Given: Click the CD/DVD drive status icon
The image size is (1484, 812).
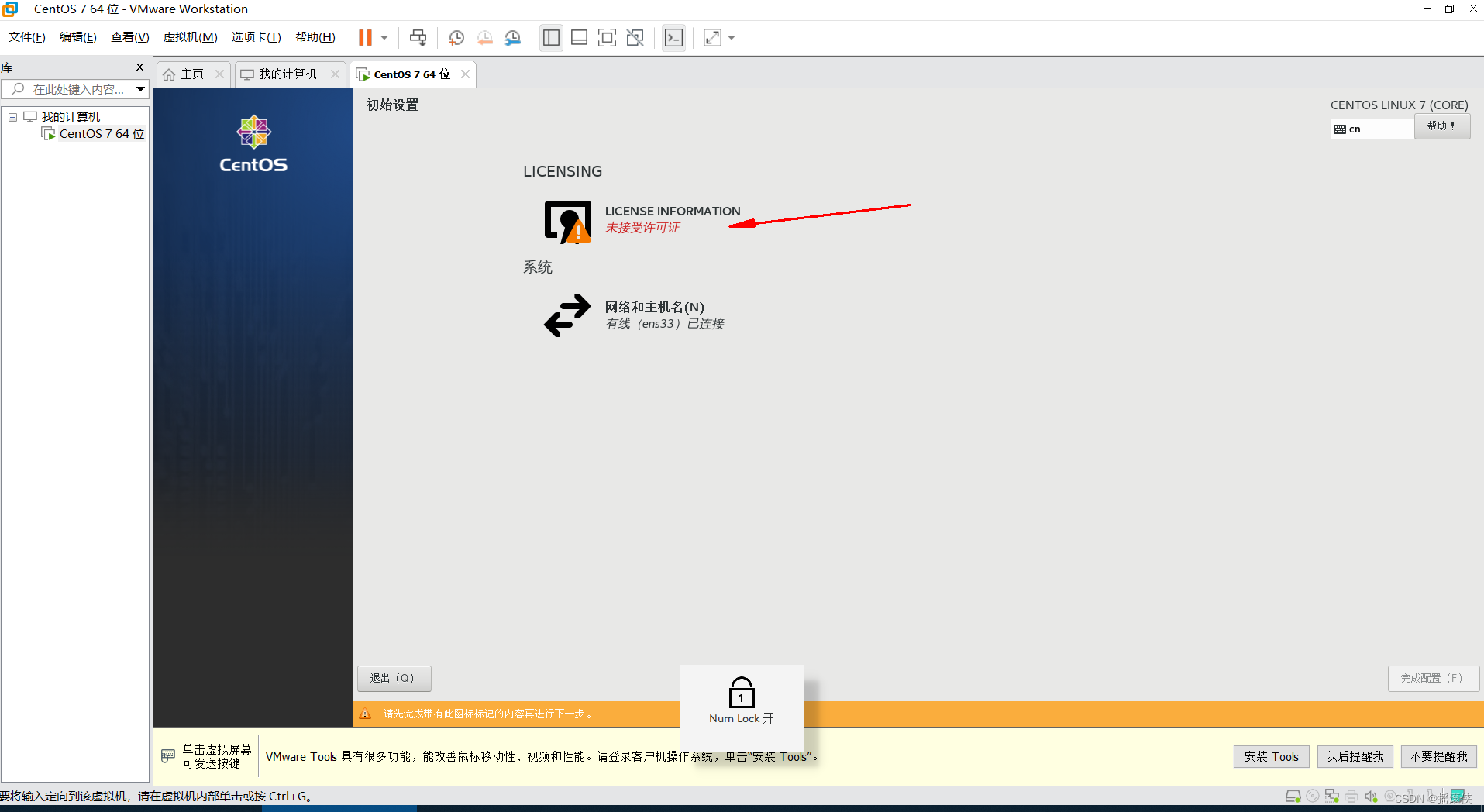Looking at the screenshot, I should 1313,796.
